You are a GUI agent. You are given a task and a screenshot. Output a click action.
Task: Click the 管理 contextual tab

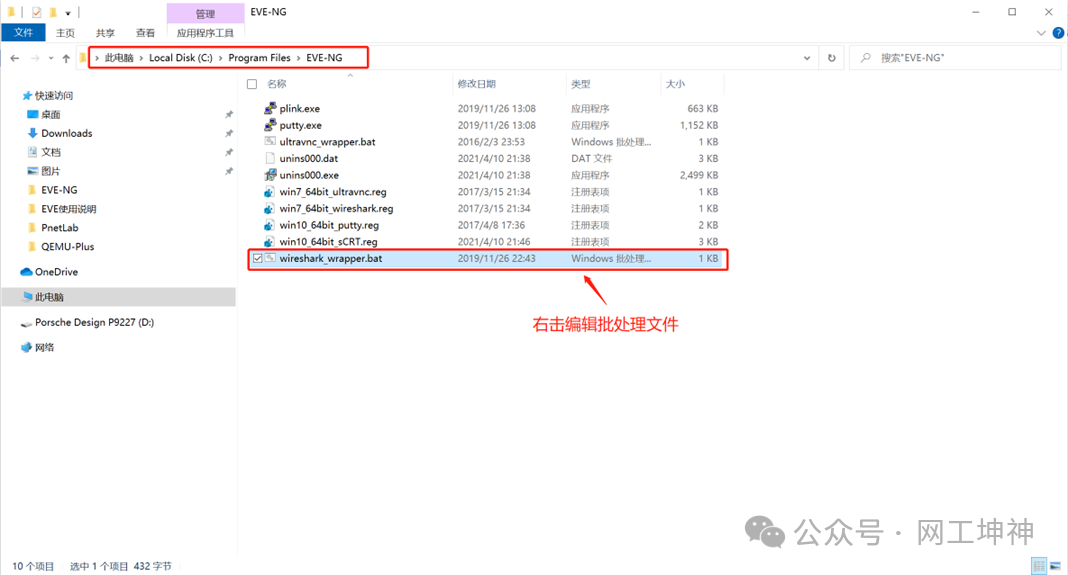click(205, 14)
